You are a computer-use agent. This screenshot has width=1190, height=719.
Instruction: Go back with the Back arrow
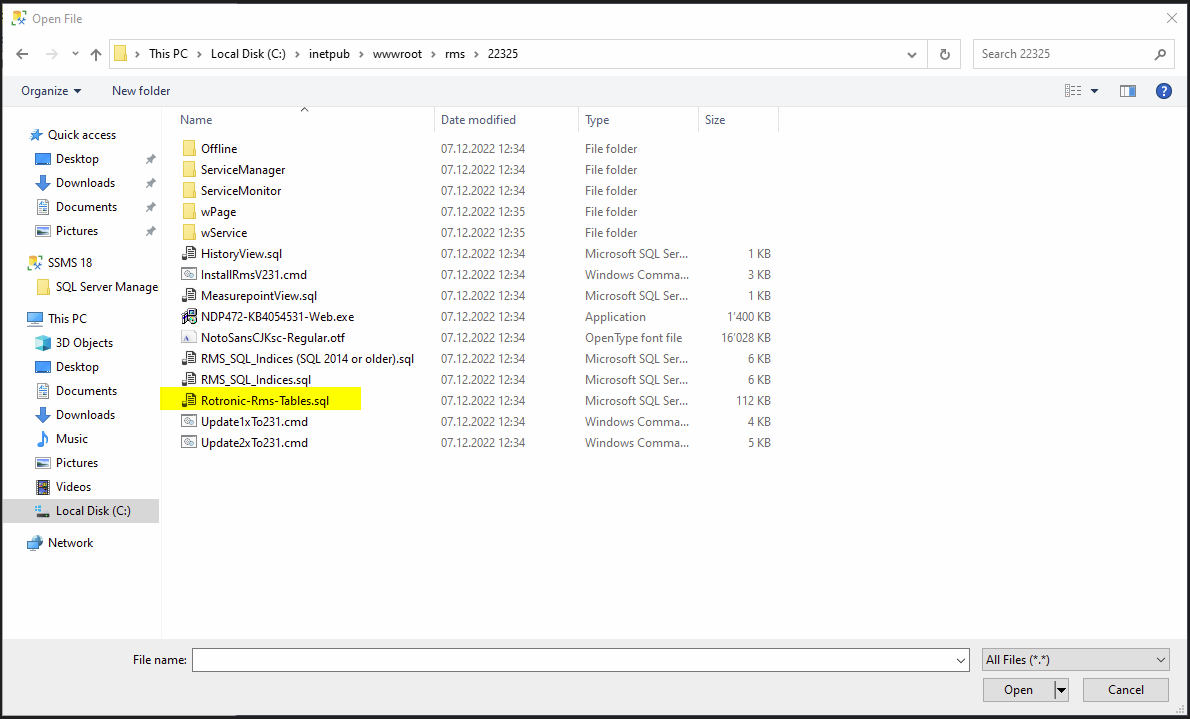pyautogui.click(x=22, y=54)
